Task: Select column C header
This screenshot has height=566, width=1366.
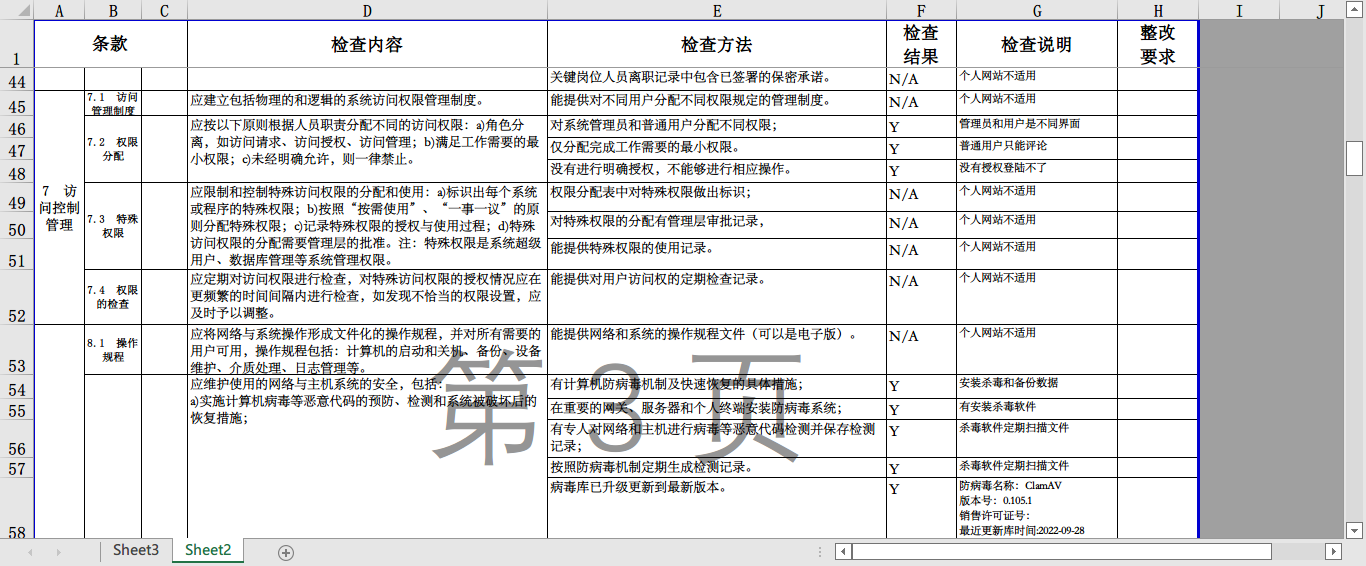Action: [x=164, y=10]
